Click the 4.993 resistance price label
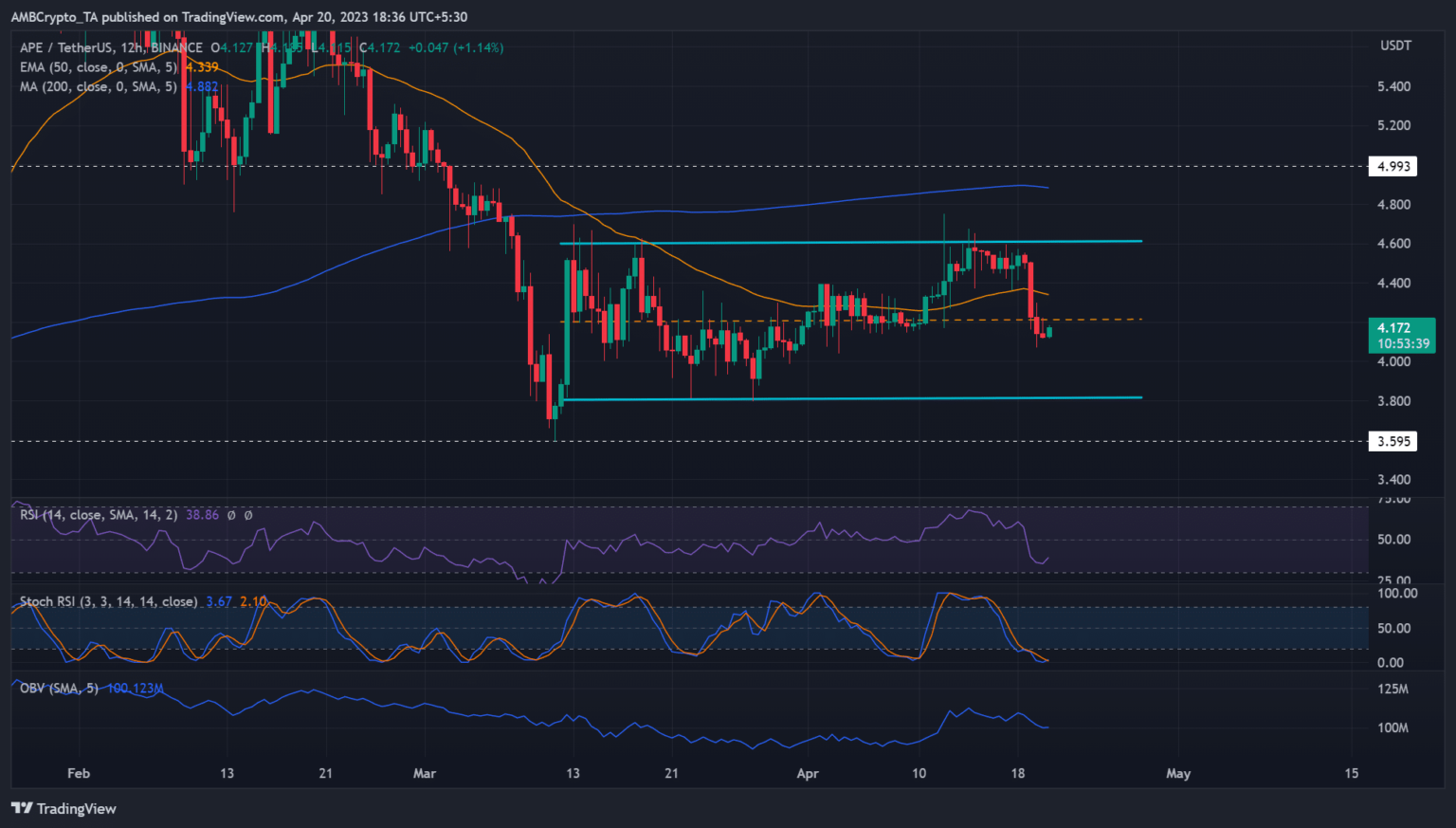Image resolution: width=1456 pixels, height=828 pixels. 1392,166
